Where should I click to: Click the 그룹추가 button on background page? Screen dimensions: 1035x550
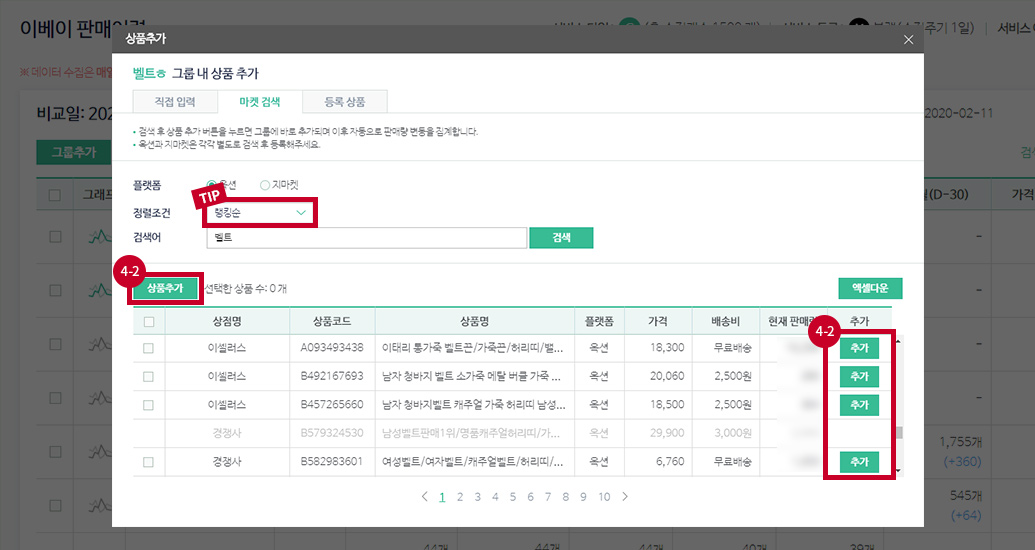tap(74, 152)
